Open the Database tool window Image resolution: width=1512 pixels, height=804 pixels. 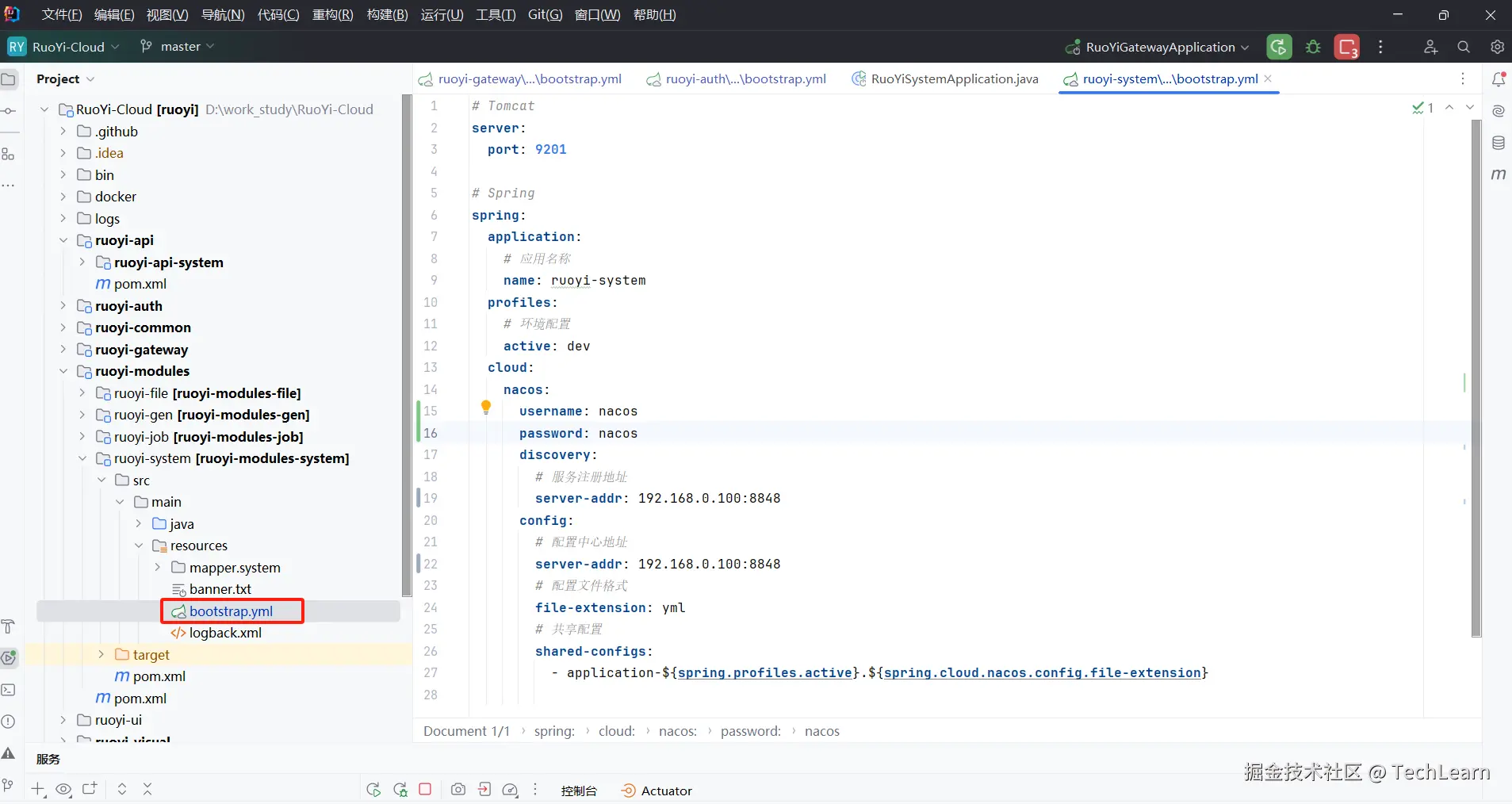point(1498,143)
